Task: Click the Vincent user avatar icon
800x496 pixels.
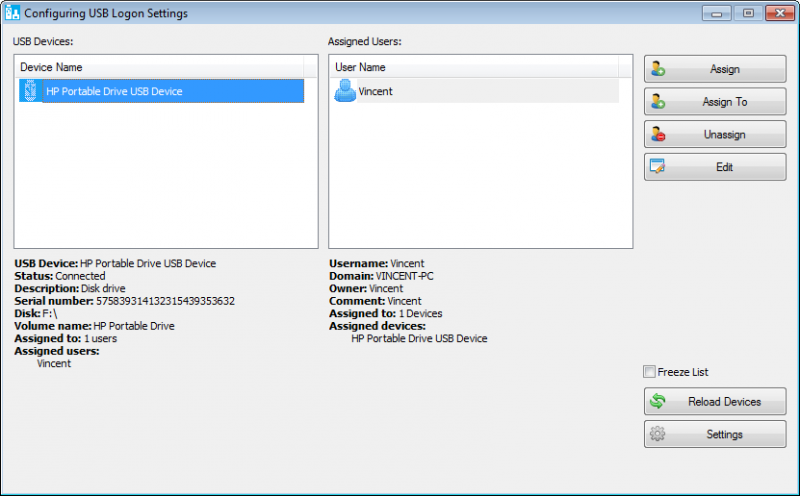Action: point(345,91)
